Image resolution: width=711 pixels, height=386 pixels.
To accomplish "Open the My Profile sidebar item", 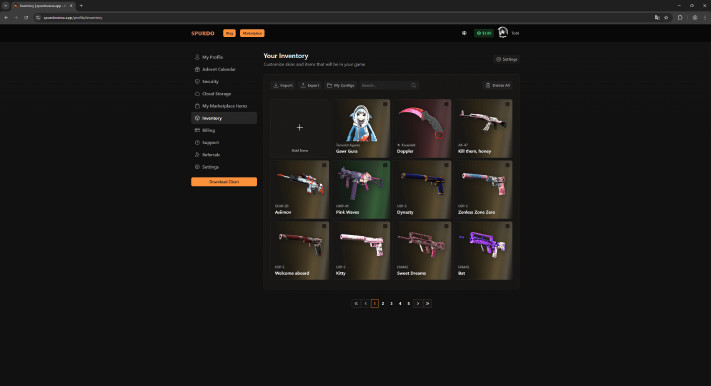I will click(224, 57).
